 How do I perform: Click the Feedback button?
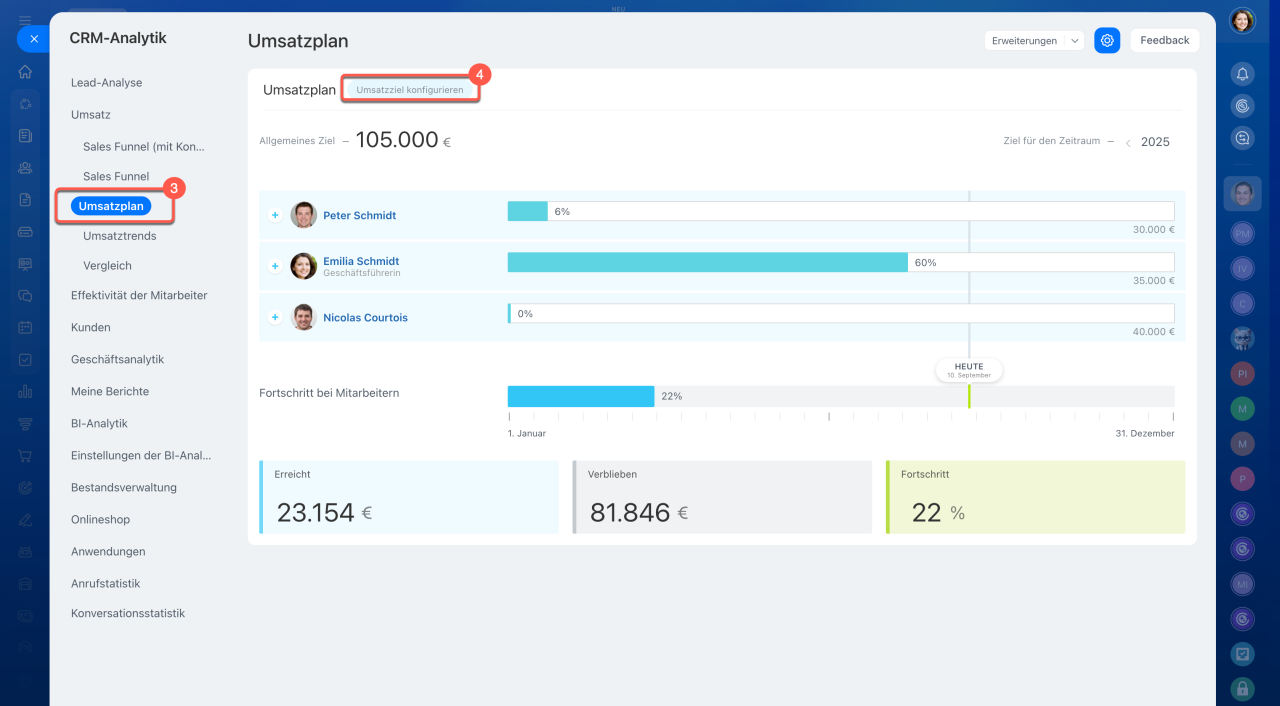(1164, 40)
